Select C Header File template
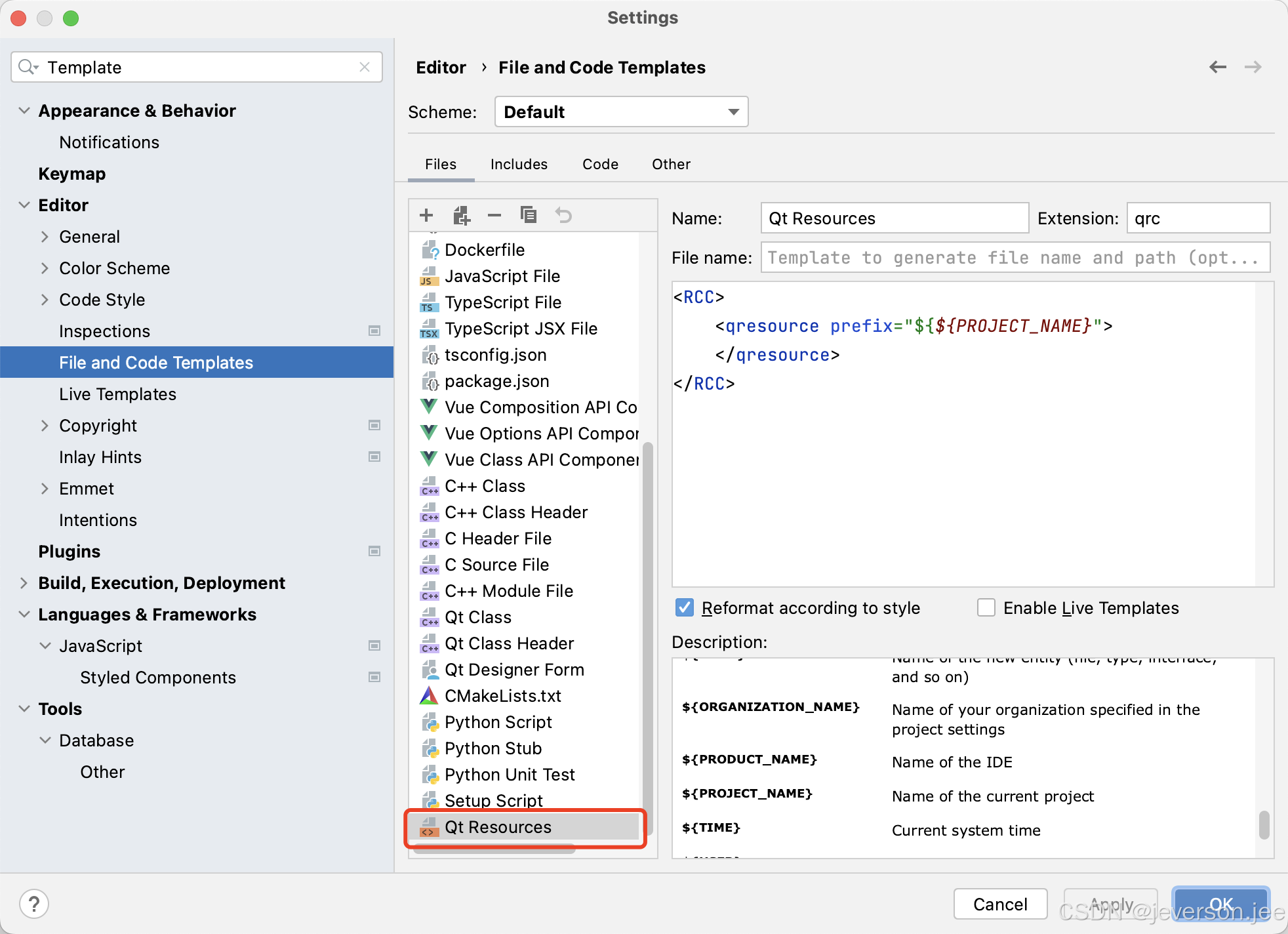The height and width of the screenshot is (934, 1288). tap(498, 538)
